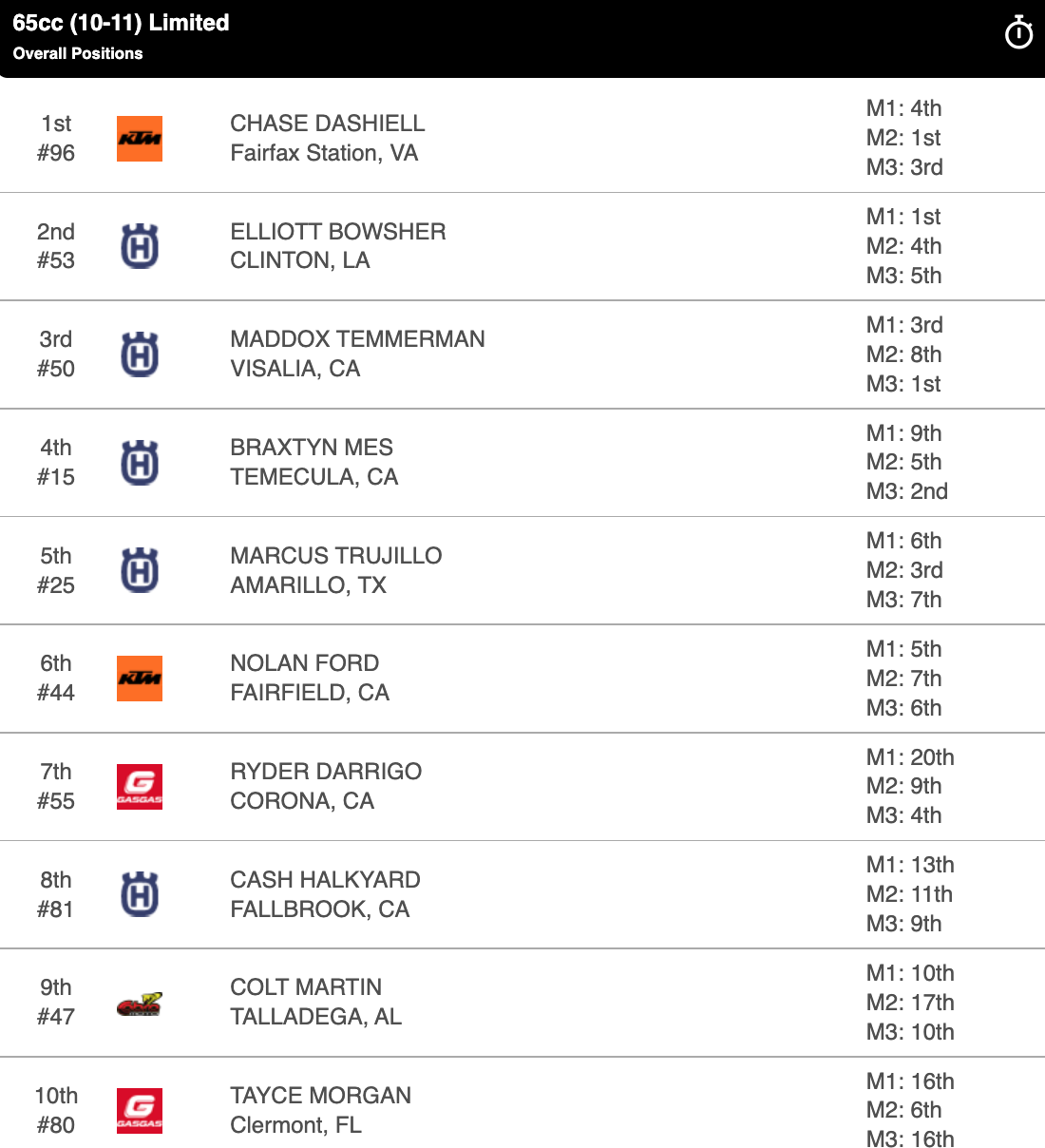Screen dimensions: 1045x1148
Task: Click the Husqvarna logo next to Braxtyn Mes
Action: 140,463
